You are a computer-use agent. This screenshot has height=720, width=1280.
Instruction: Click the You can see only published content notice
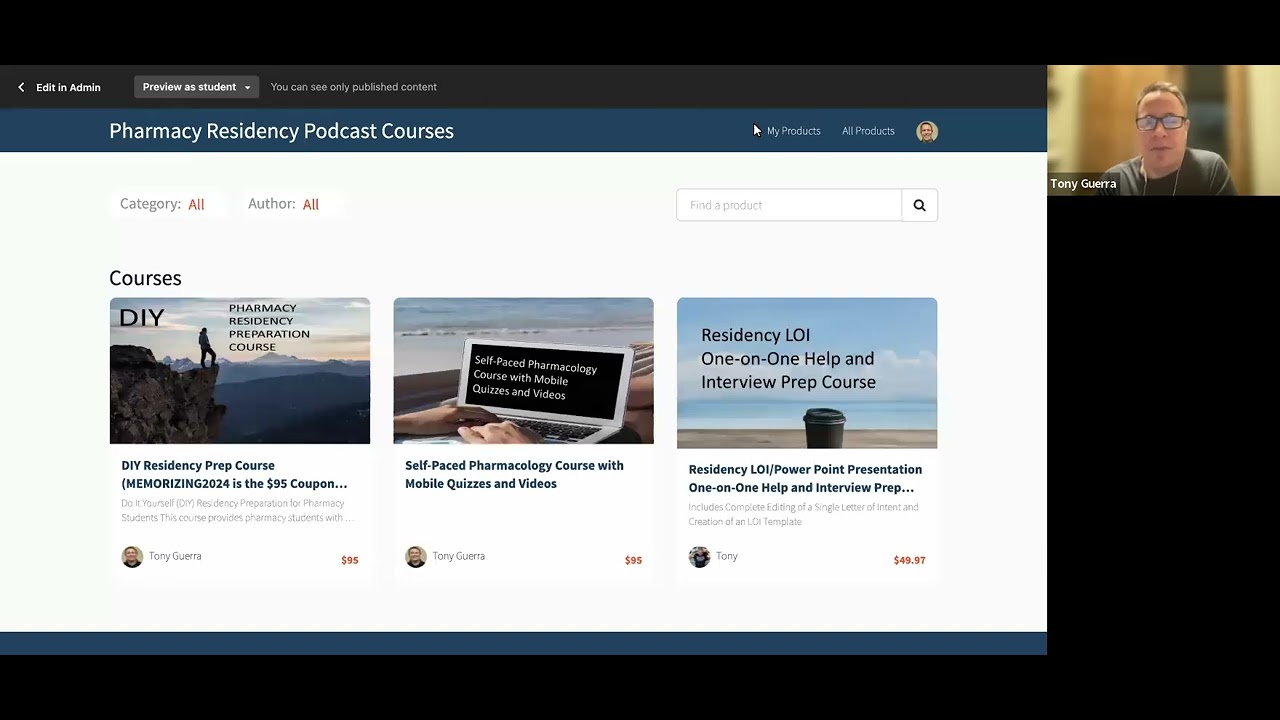[354, 87]
